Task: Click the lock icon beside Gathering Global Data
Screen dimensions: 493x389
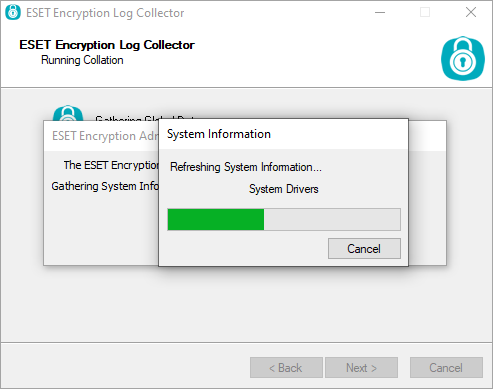Action: coord(68,113)
